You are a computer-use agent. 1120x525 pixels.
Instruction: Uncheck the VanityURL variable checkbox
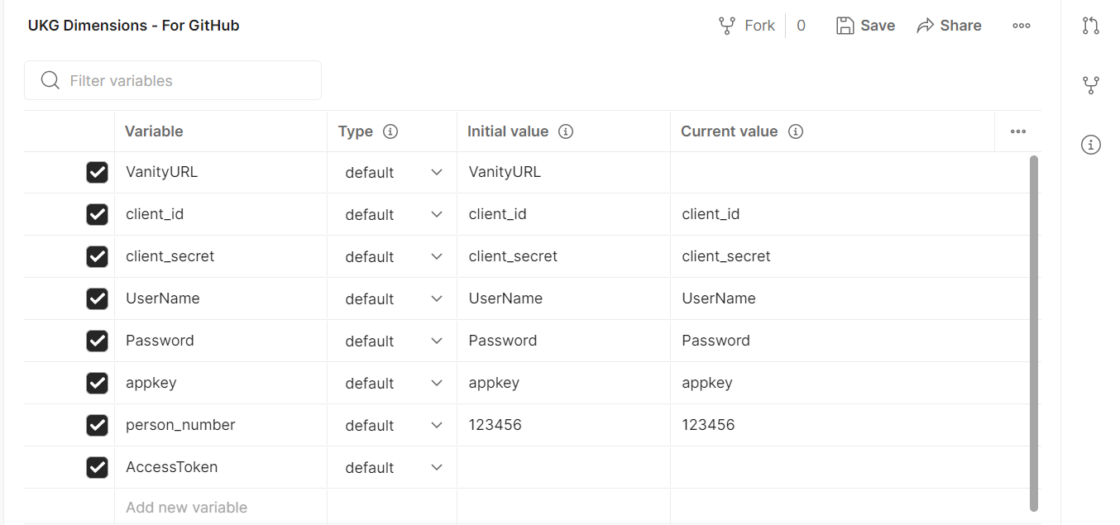pyautogui.click(x=97, y=172)
